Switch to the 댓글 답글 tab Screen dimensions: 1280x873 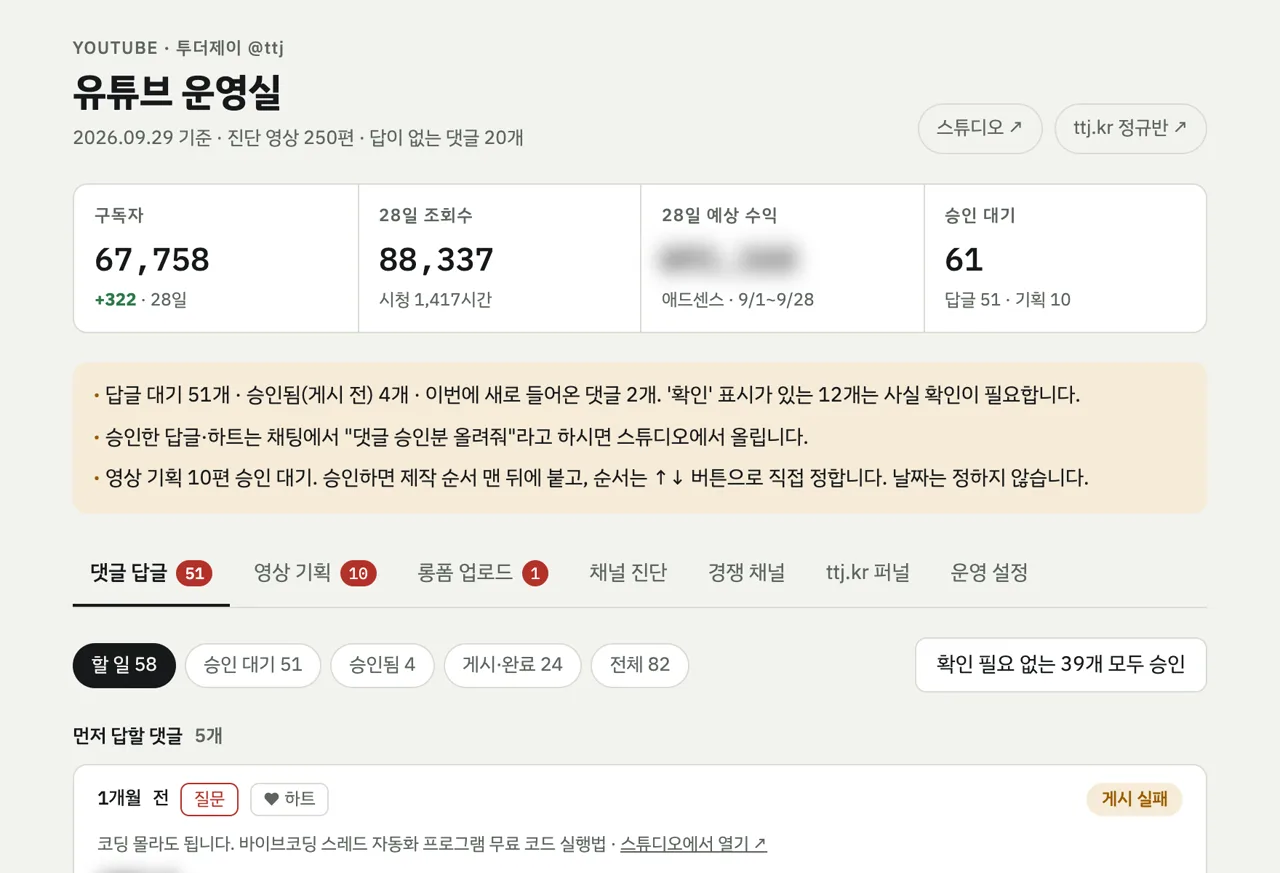click(151, 573)
